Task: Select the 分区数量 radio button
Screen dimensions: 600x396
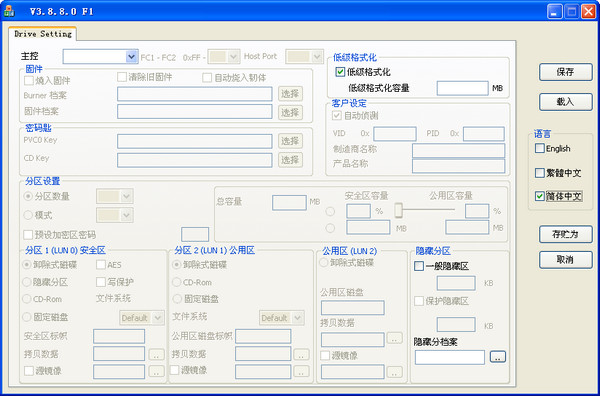Action: 28,196
